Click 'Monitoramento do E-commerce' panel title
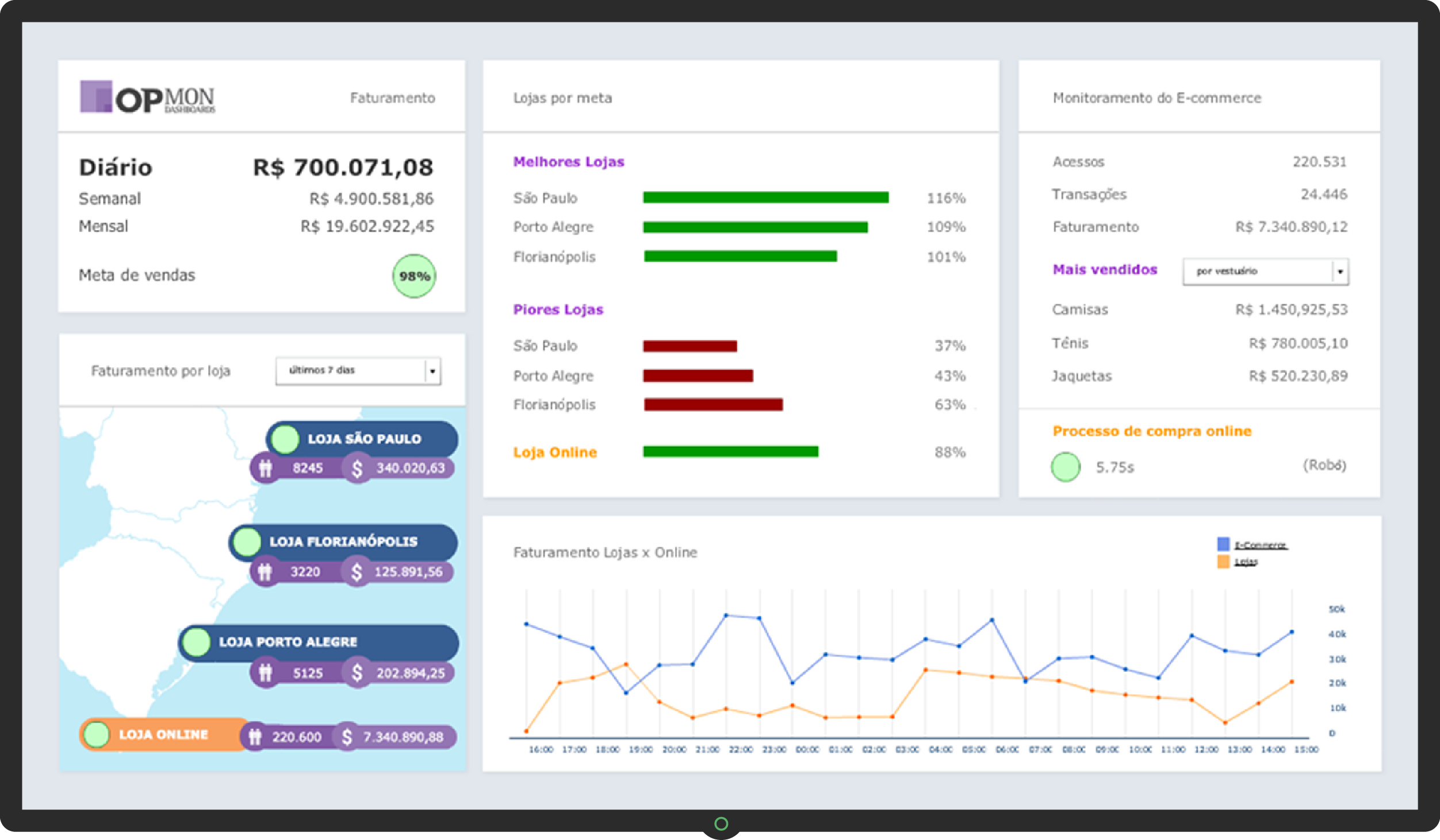Screen dimensions: 1440x840 pos(1157,98)
